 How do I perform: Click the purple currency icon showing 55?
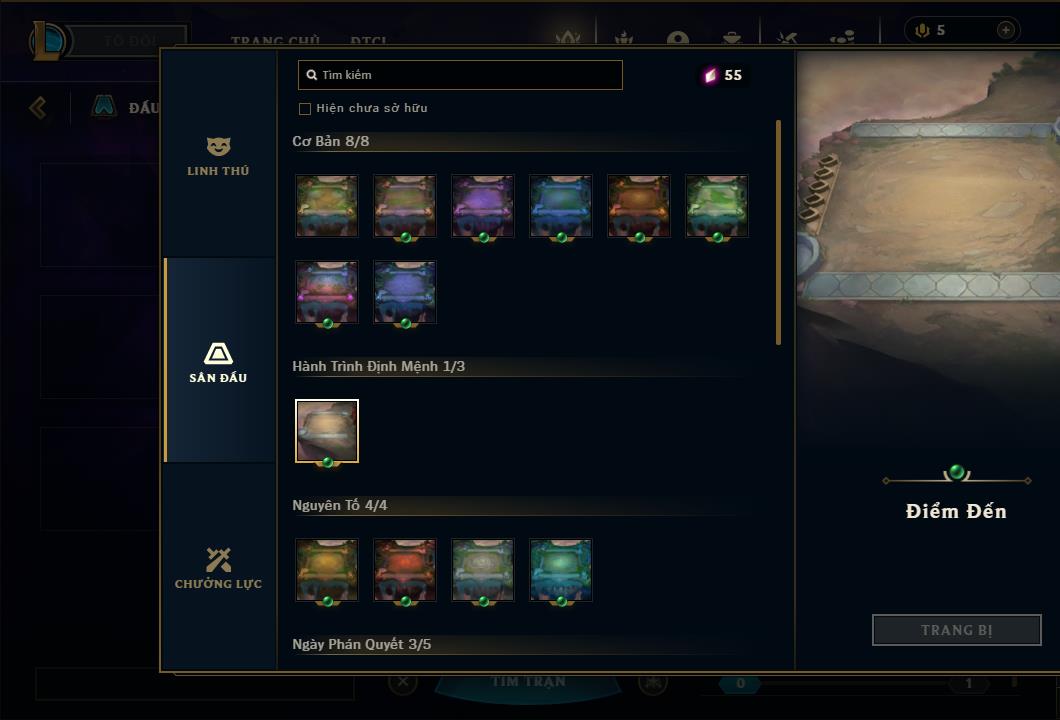(x=710, y=75)
